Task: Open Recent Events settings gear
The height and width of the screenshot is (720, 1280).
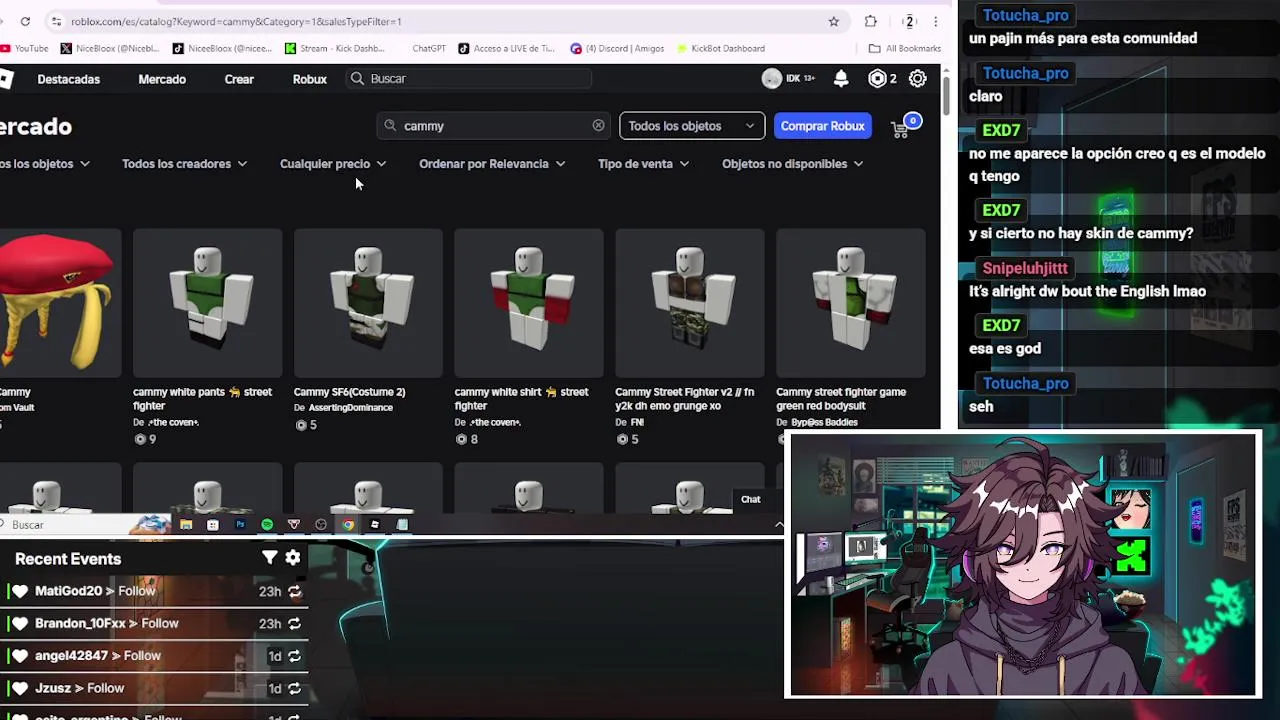Action: point(293,558)
